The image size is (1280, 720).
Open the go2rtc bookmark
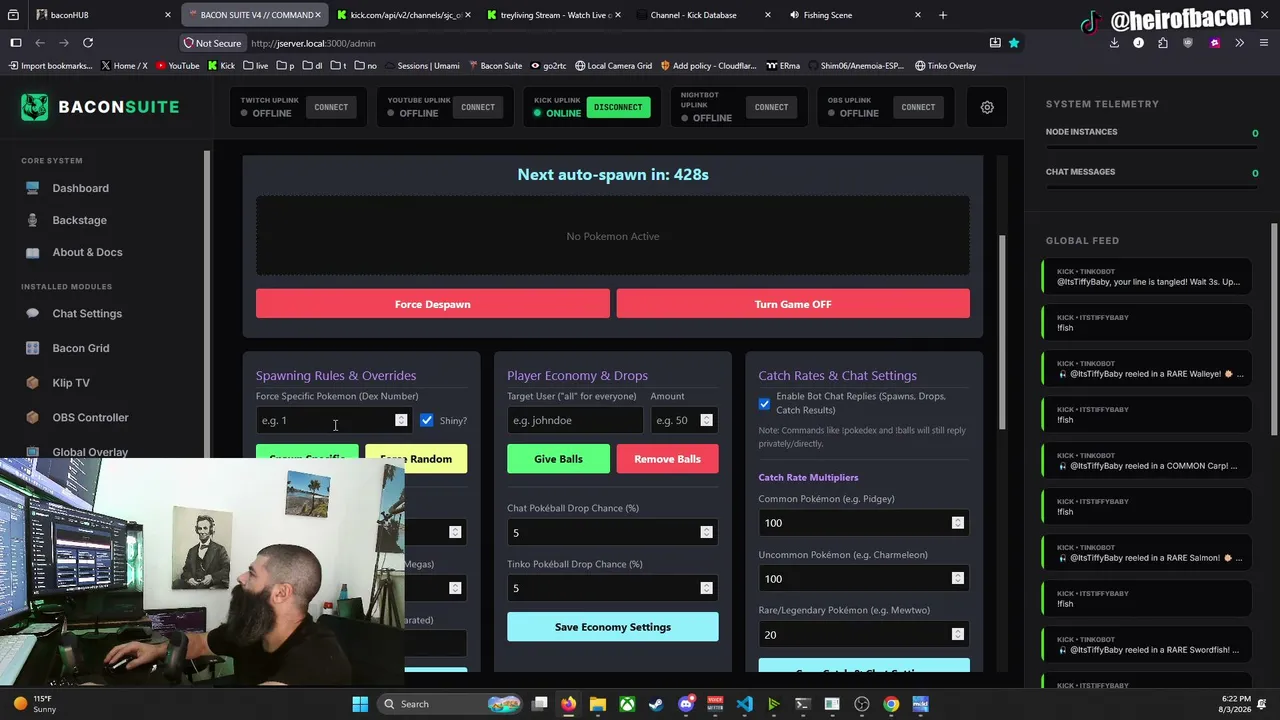[548, 66]
